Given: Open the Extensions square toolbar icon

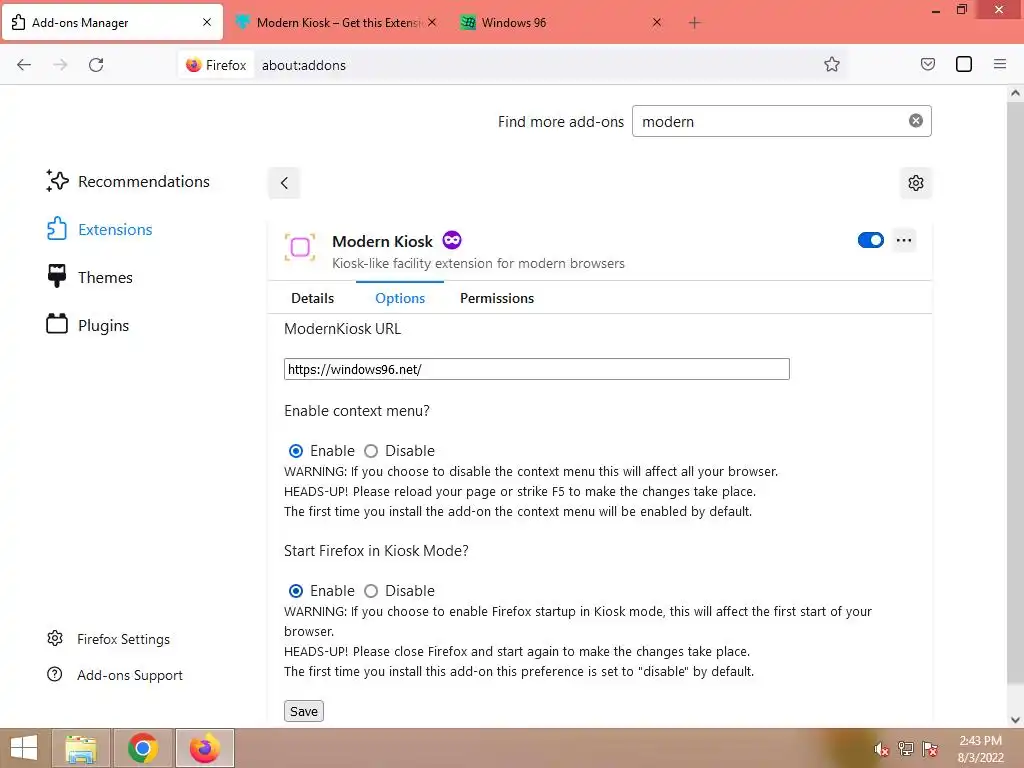Looking at the screenshot, I should click(x=964, y=64).
